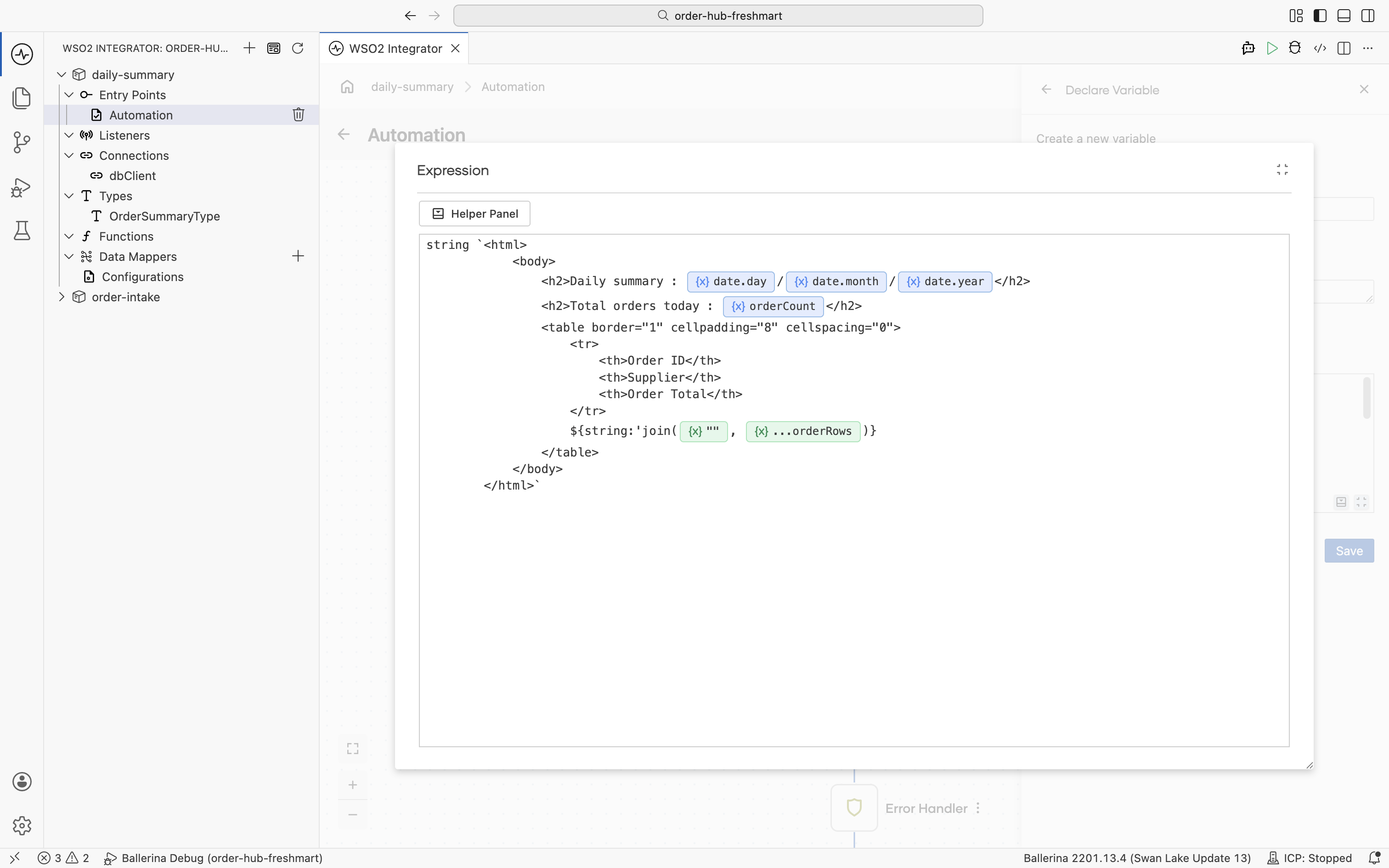This screenshot has height=868, width=1389.
Task: Click back arrow in Declare Variable panel
Action: coord(1046,90)
